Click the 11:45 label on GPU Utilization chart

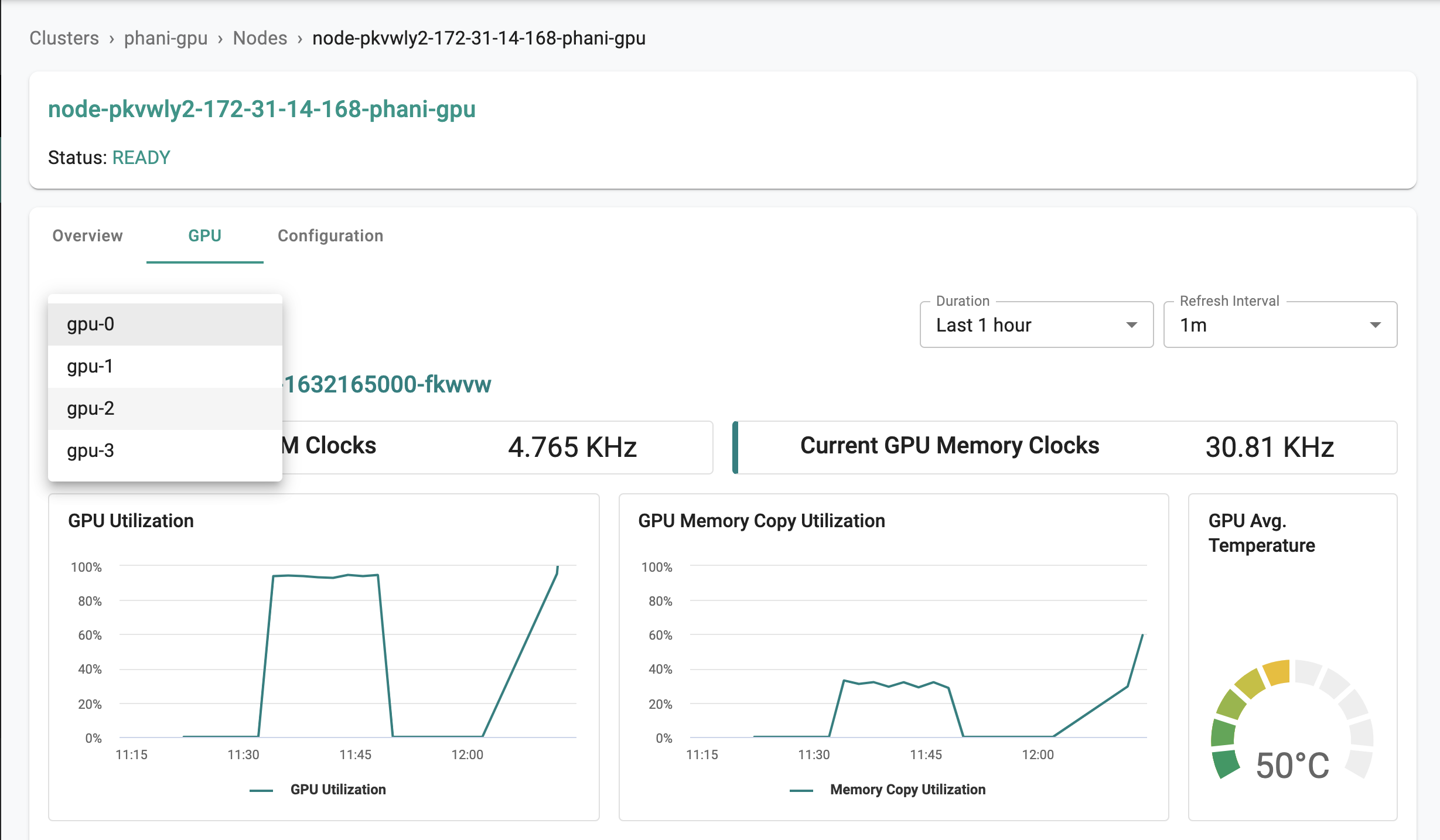click(x=356, y=754)
